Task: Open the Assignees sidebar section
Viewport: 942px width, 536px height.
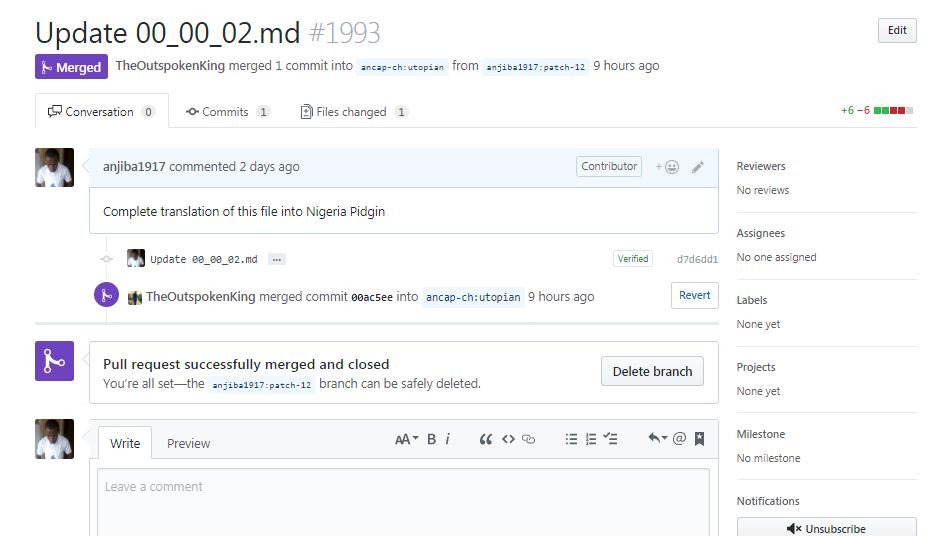Action: 761,233
